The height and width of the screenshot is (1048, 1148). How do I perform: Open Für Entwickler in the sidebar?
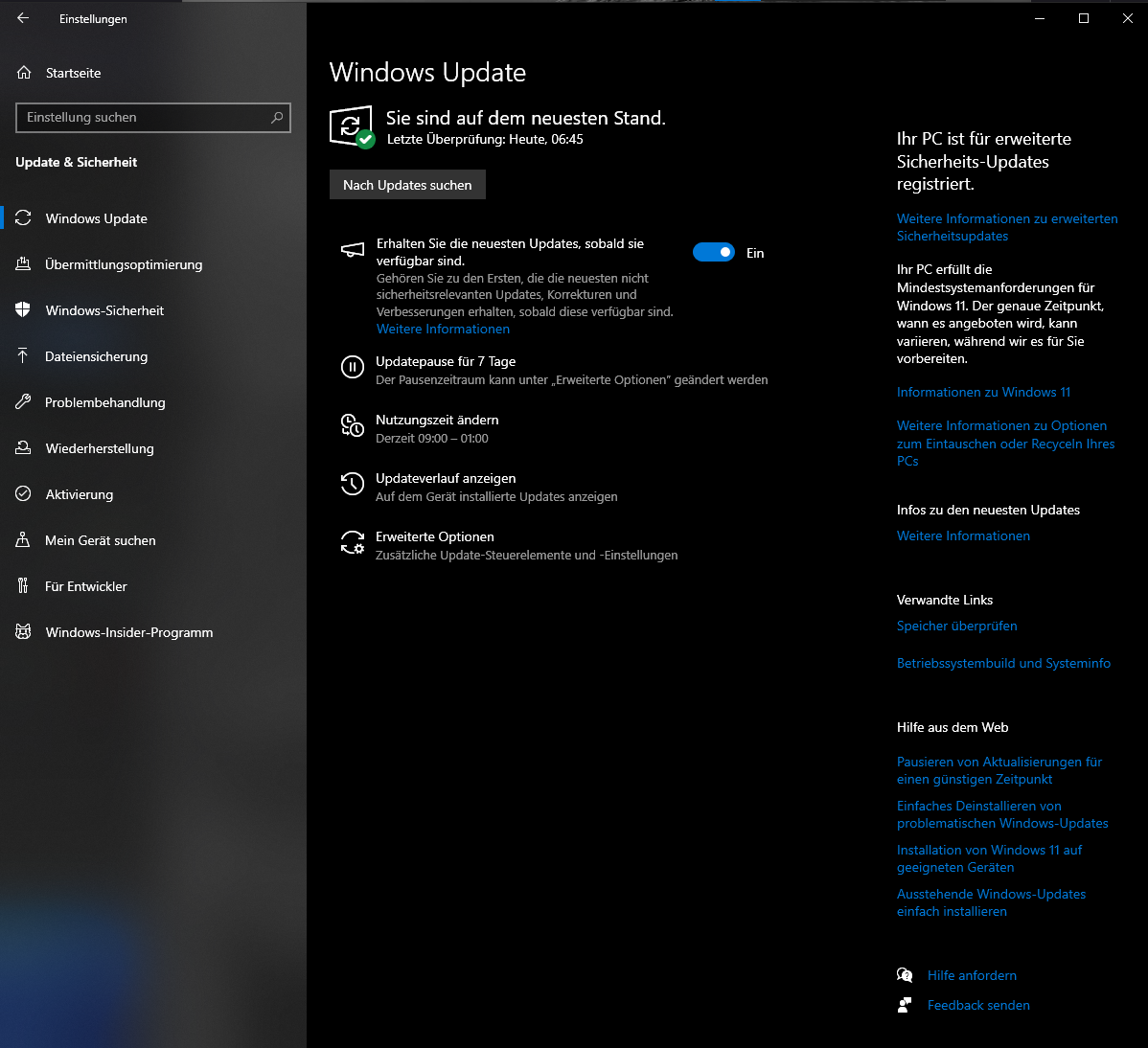(x=153, y=586)
